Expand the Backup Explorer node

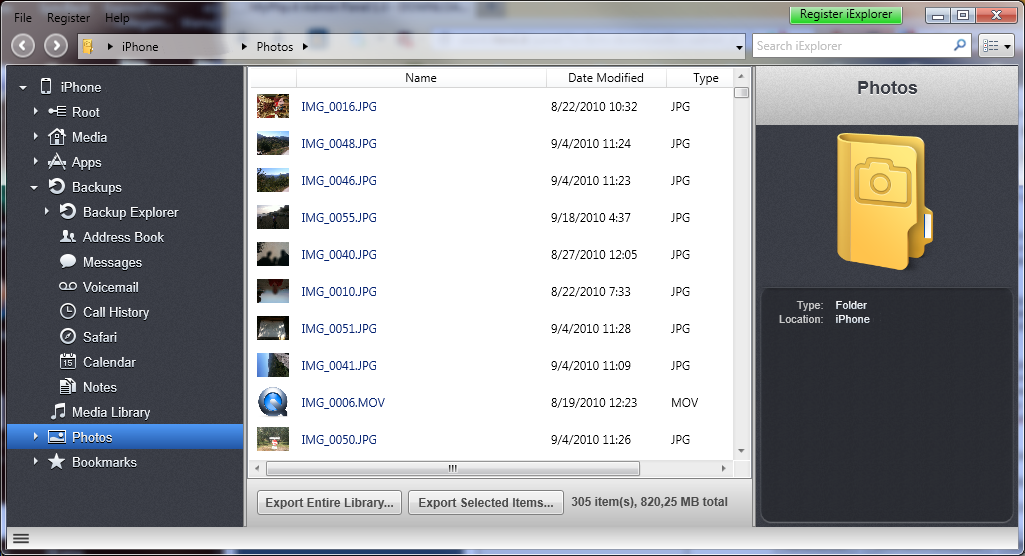coord(46,211)
